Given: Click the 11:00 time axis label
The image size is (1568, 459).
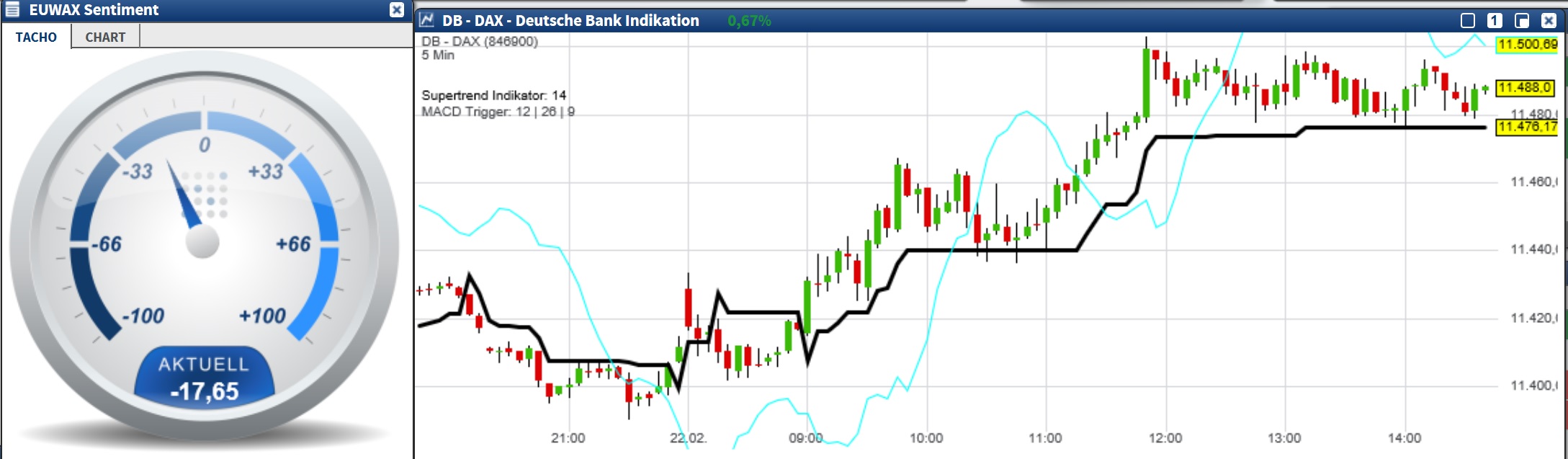Looking at the screenshot, I should pyautogui.click(x=1044, y=438).
